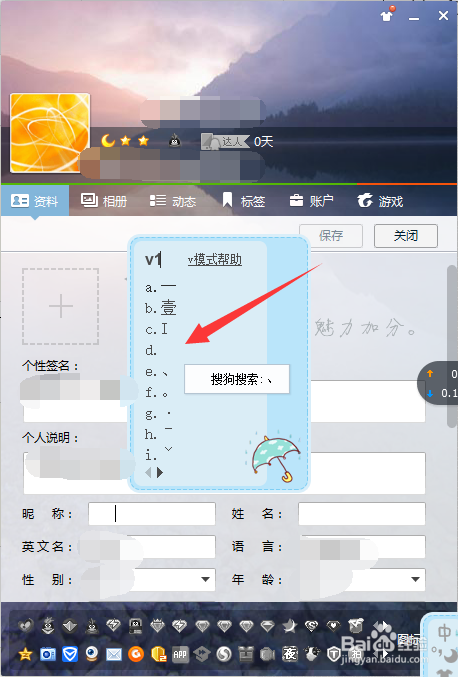Switch to the 游戏 tab
This screenshot has width=458, height=677.
point(380,201)
